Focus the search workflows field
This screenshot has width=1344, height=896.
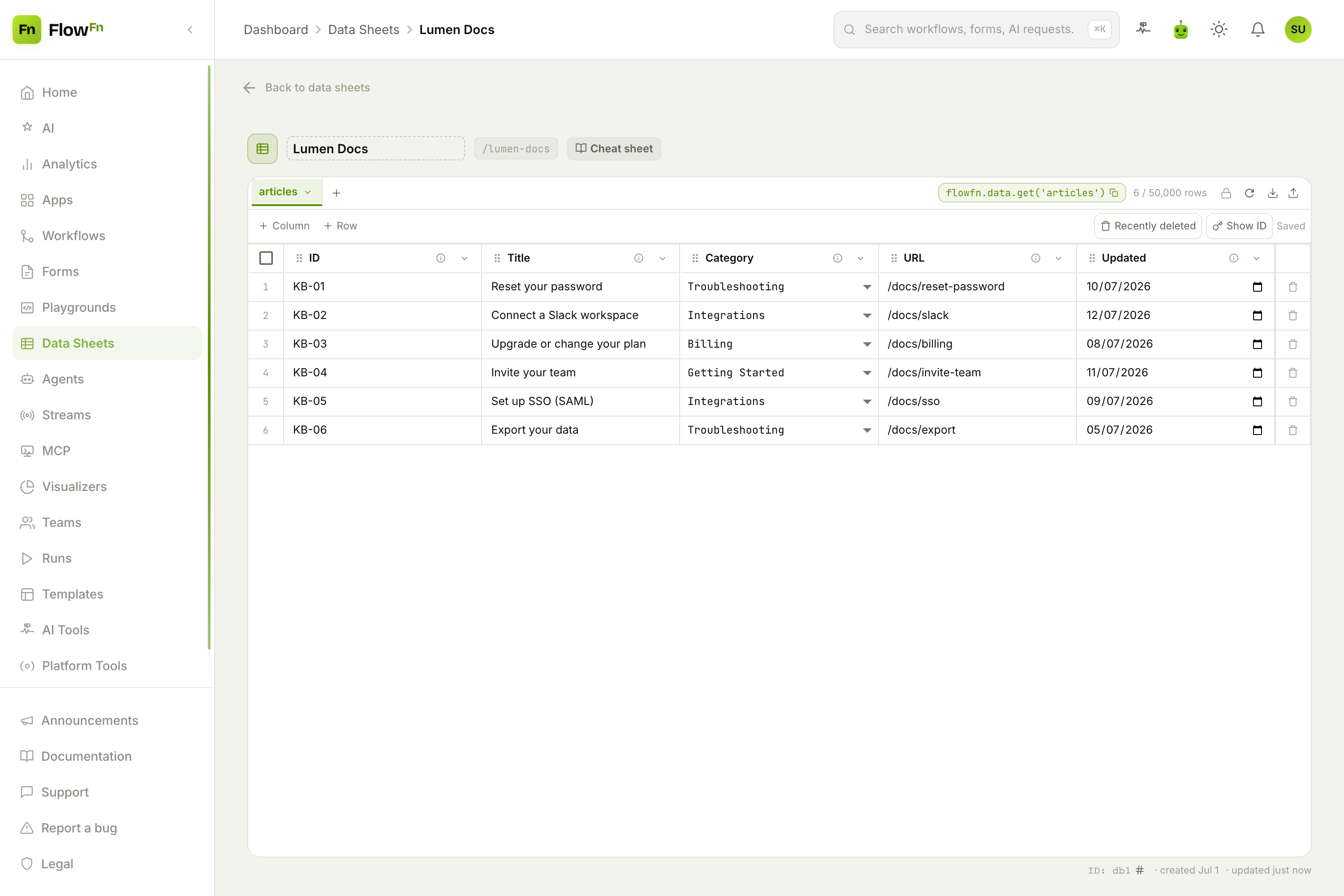(x=976, y=29)
